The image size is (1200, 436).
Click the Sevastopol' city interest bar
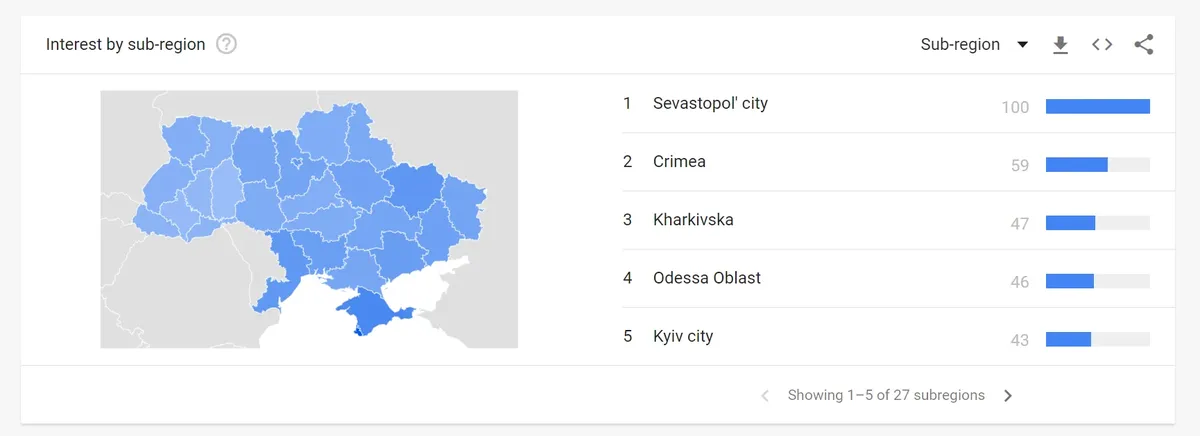coord(1097,107)
